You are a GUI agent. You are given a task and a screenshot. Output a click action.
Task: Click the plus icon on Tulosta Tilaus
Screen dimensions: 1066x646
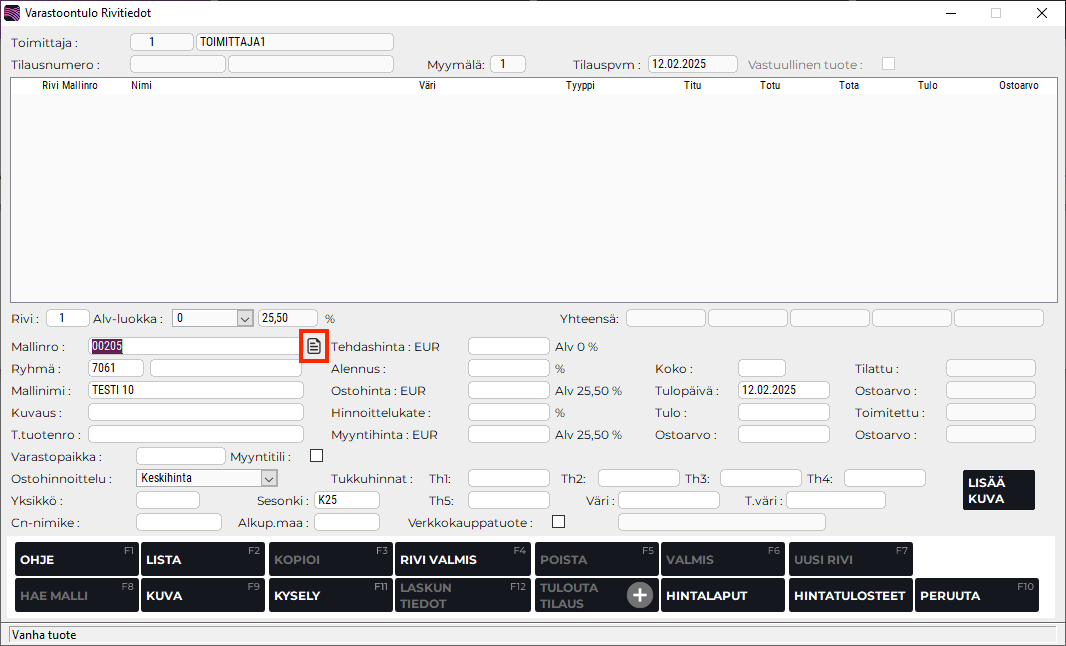point(639,595)
